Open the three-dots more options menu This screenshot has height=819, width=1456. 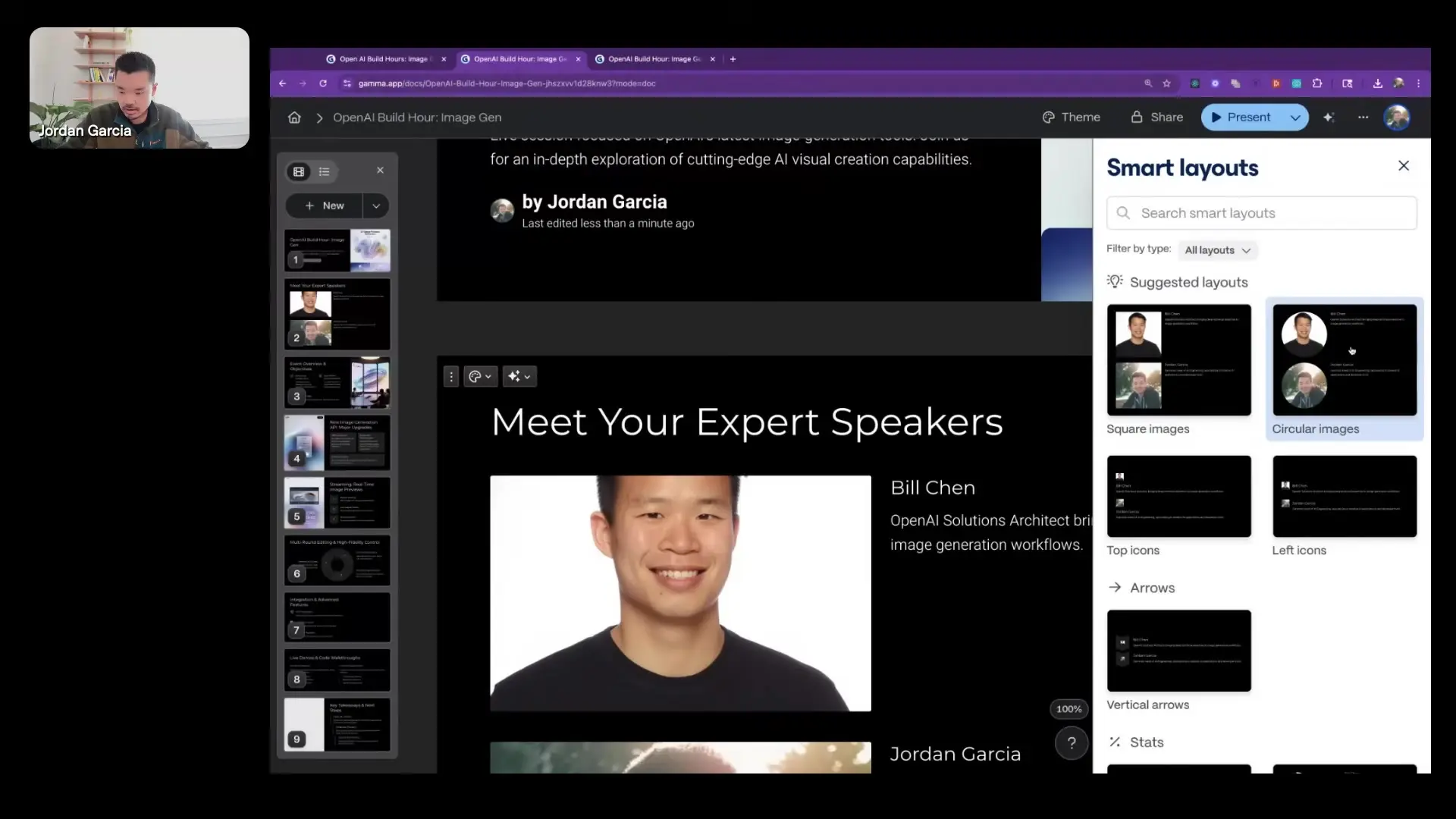coord(1363,118)
